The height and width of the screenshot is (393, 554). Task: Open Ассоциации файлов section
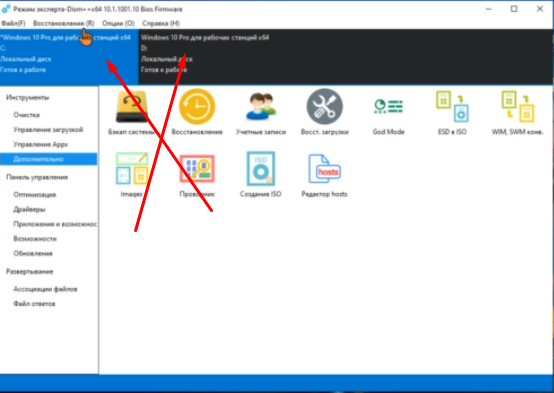45,289
